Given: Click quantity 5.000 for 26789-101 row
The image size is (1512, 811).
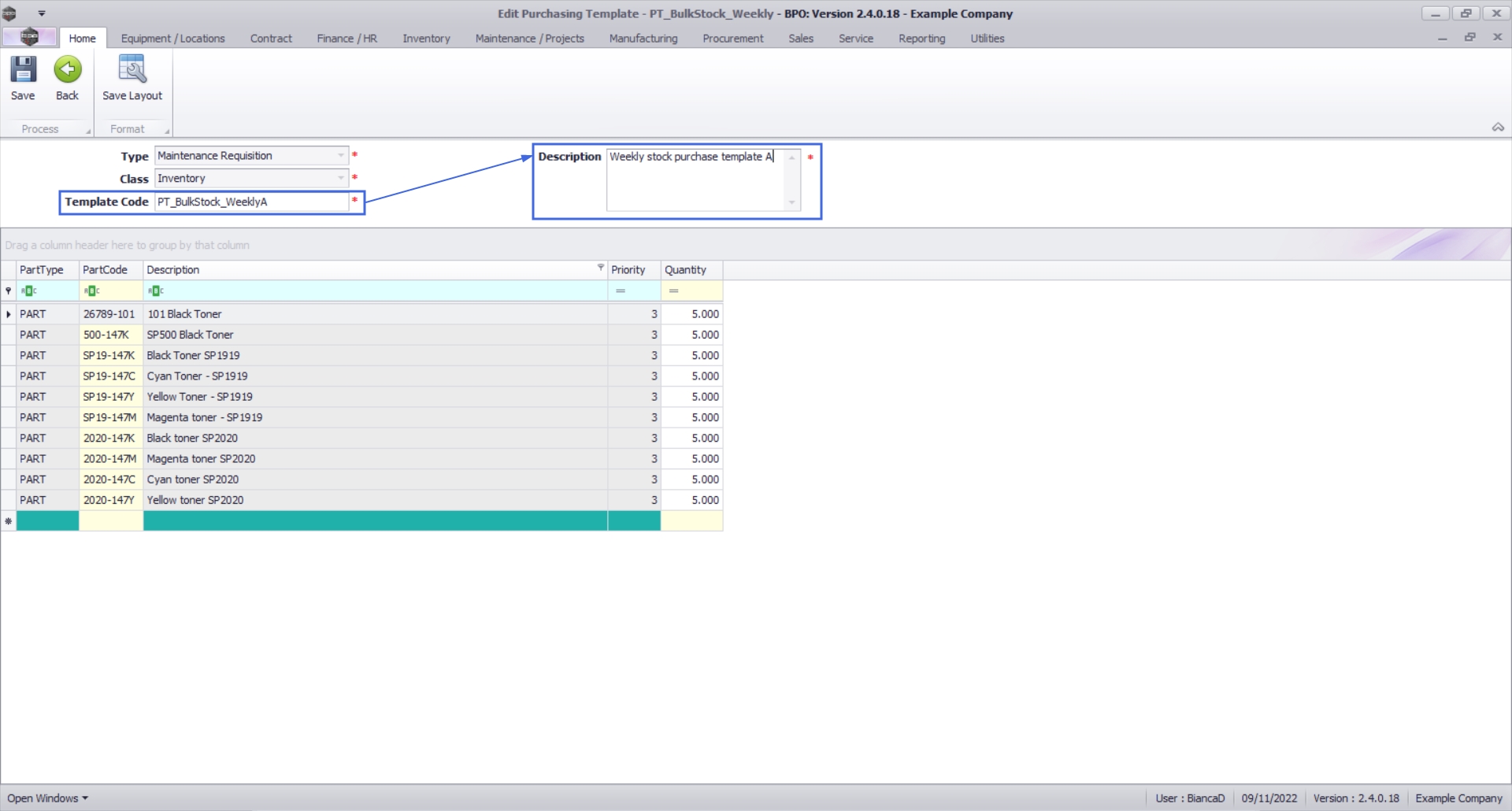Looking at the screenshot, I should 691,314.
